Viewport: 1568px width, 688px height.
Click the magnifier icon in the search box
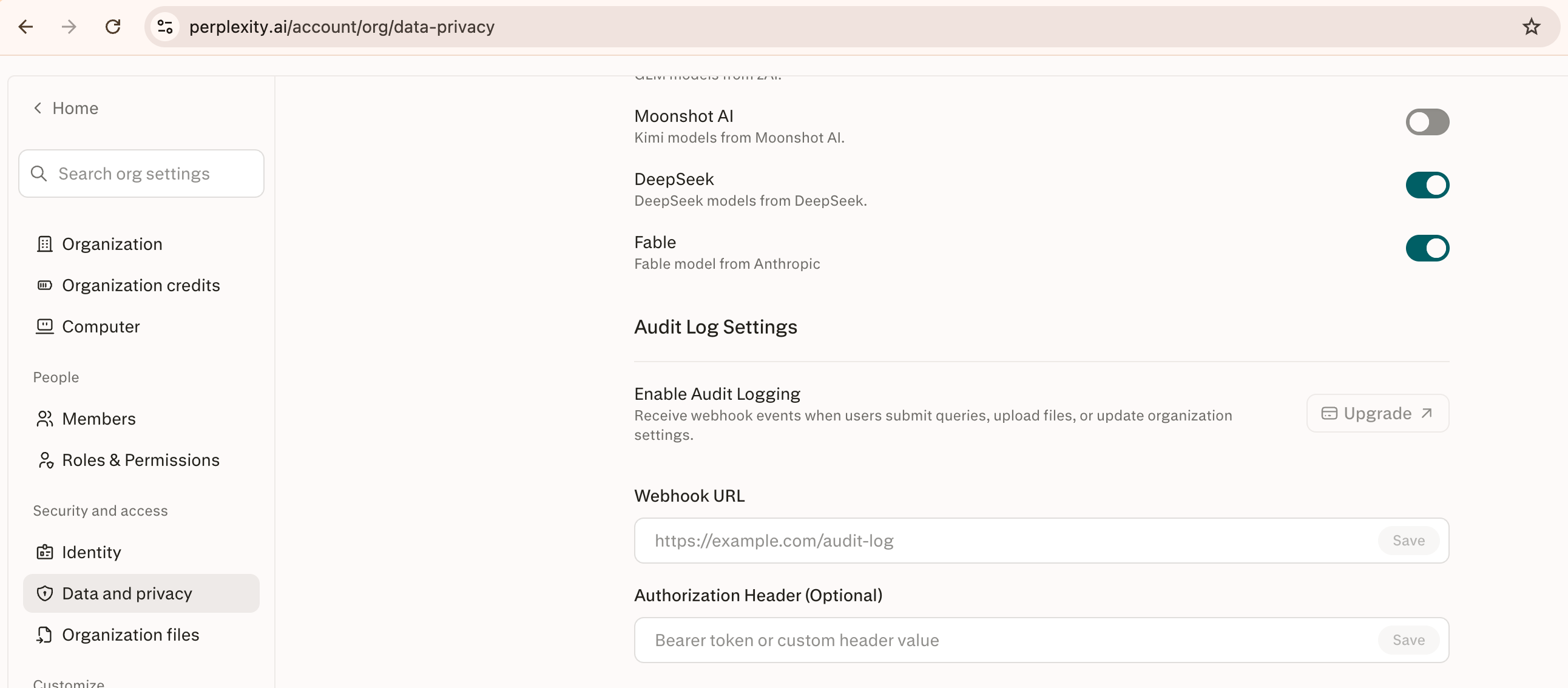click(39, 174)
